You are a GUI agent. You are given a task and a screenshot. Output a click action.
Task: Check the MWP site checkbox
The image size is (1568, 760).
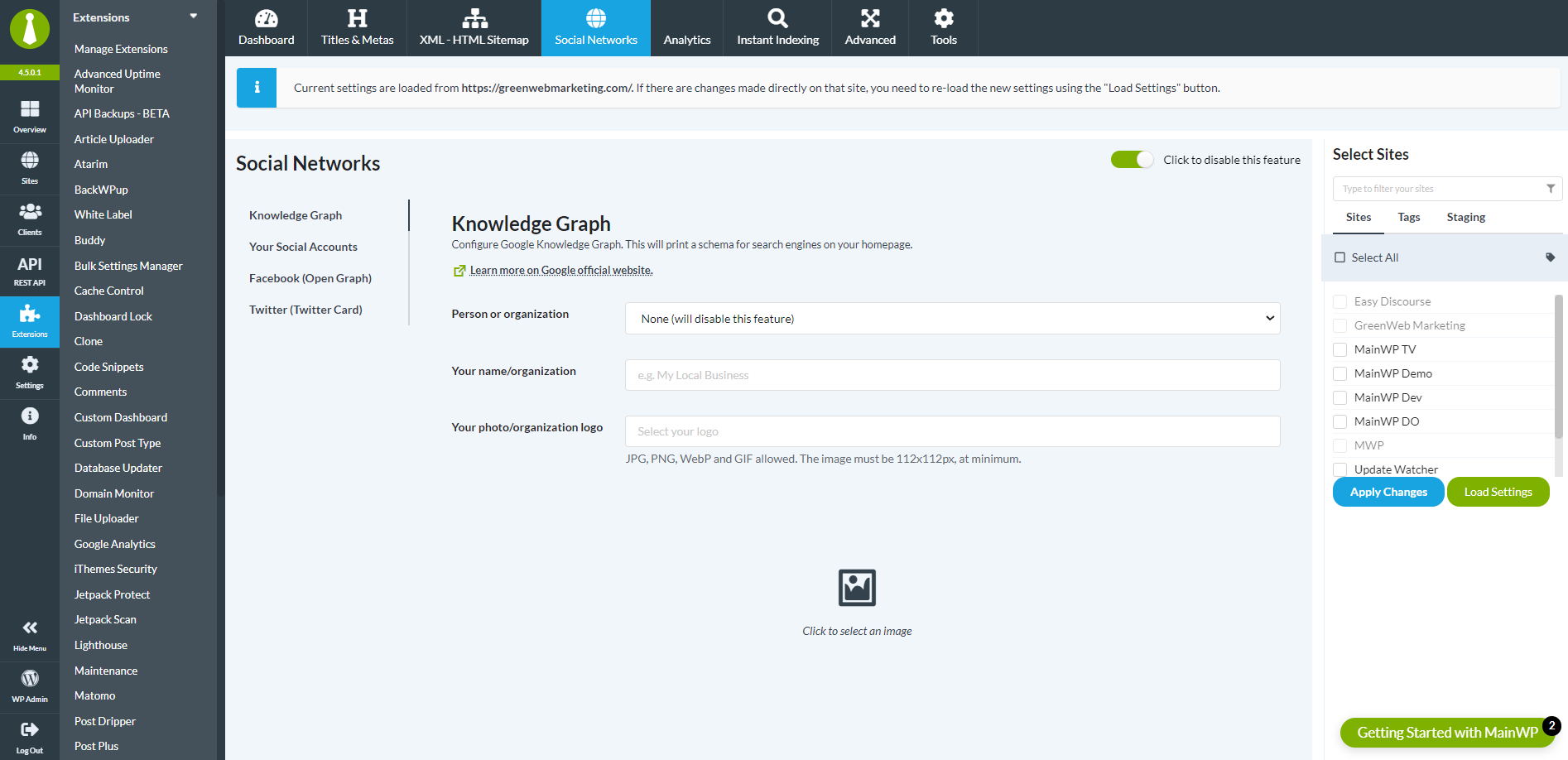[x=1340, y=445]
